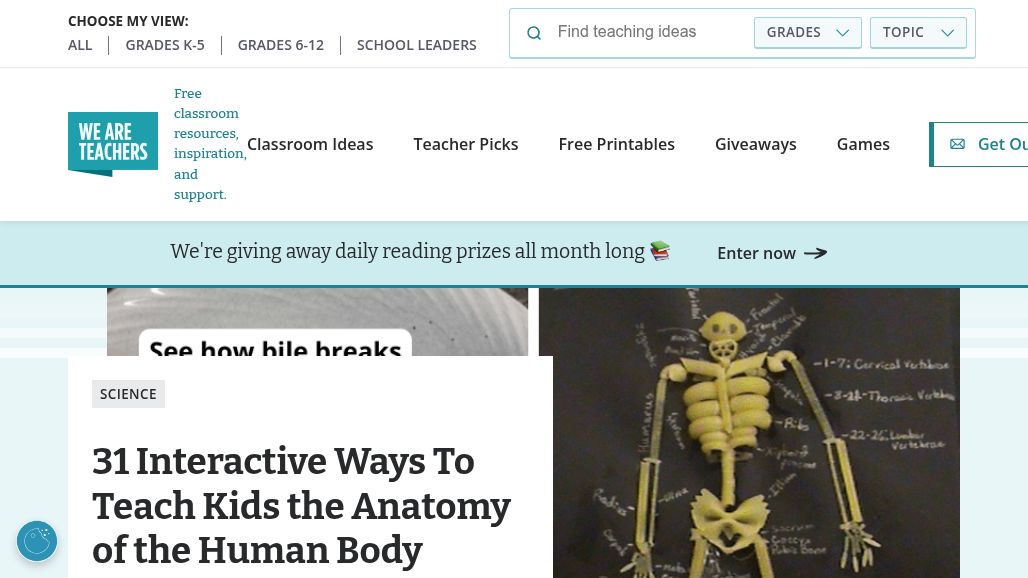The width and height of the screenshot is (1028, 578).
Task: Focus the Find teaching ideas field
Action: (x=649, y=32)
